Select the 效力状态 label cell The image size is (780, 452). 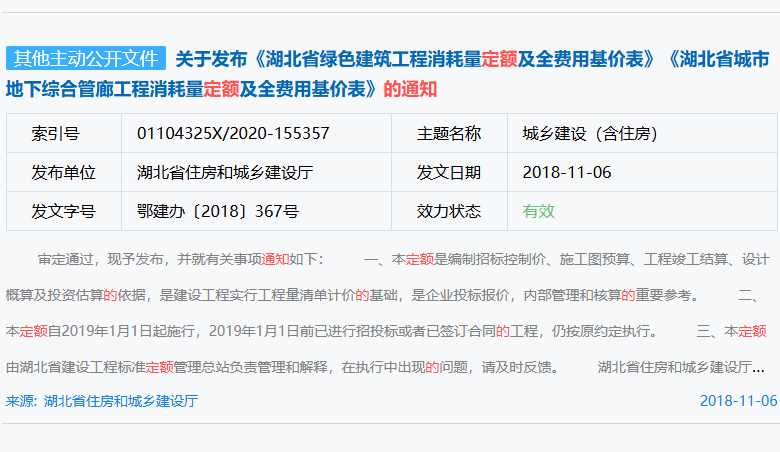448,211
